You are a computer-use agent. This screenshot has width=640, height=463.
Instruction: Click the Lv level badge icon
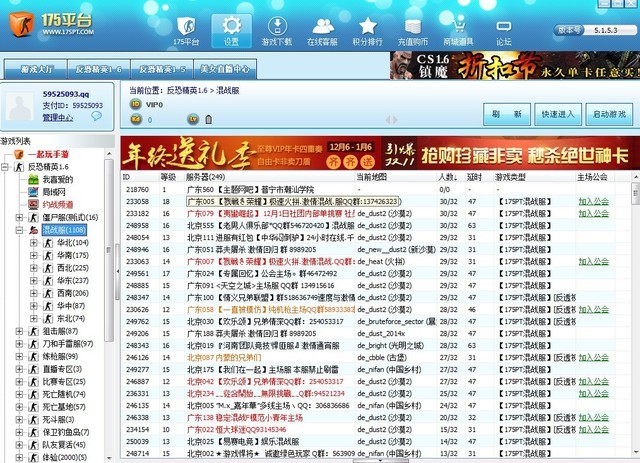(x=193, y=119)
